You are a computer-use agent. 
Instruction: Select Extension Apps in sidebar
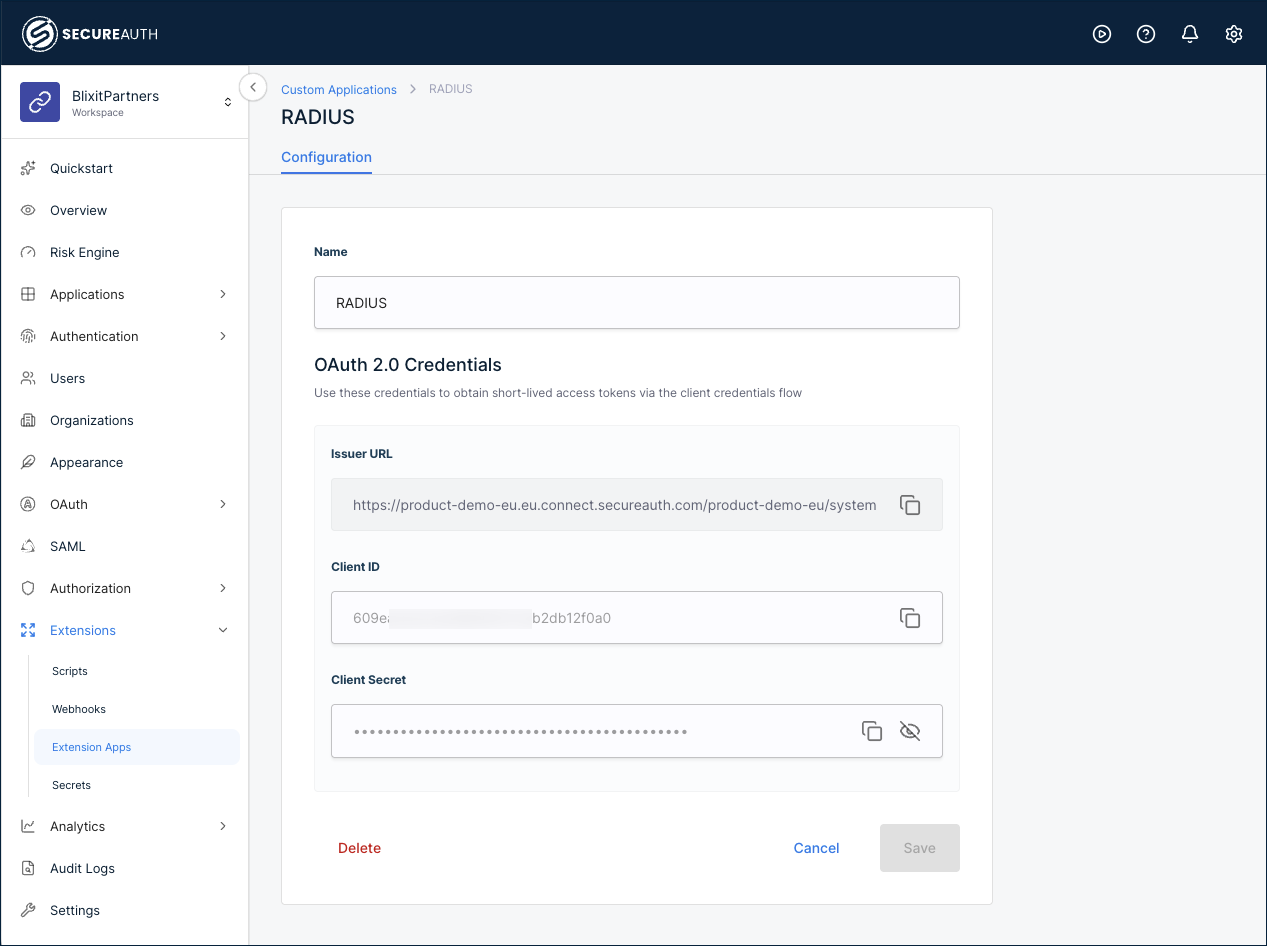(137, 747)
